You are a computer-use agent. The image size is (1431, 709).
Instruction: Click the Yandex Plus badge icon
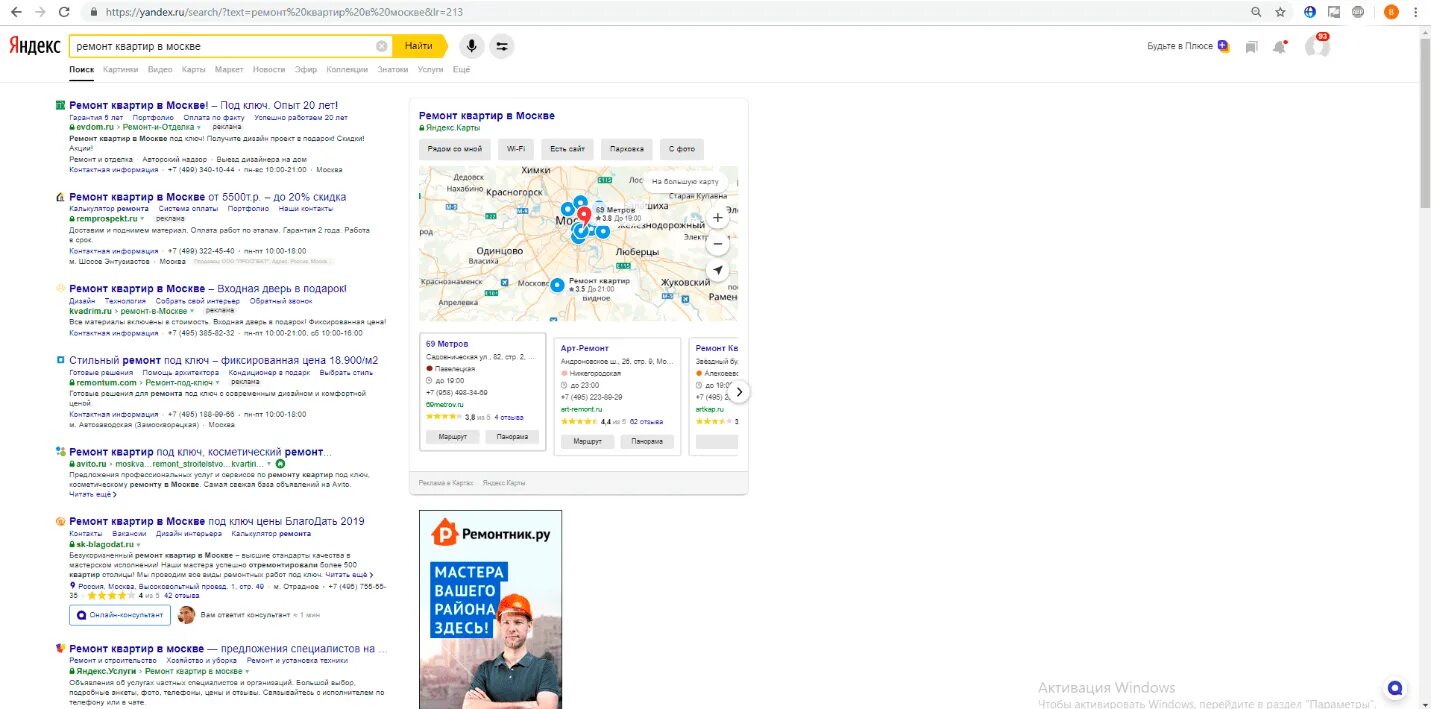[x=1223, y=46]
